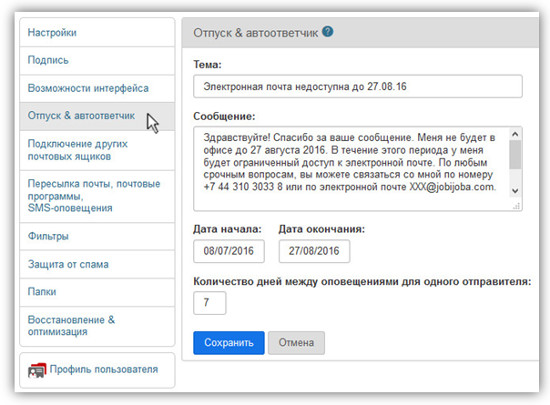This screenshot has height=405, width=550.
Task: Click the user profile icon
Action: pos(37,370)
